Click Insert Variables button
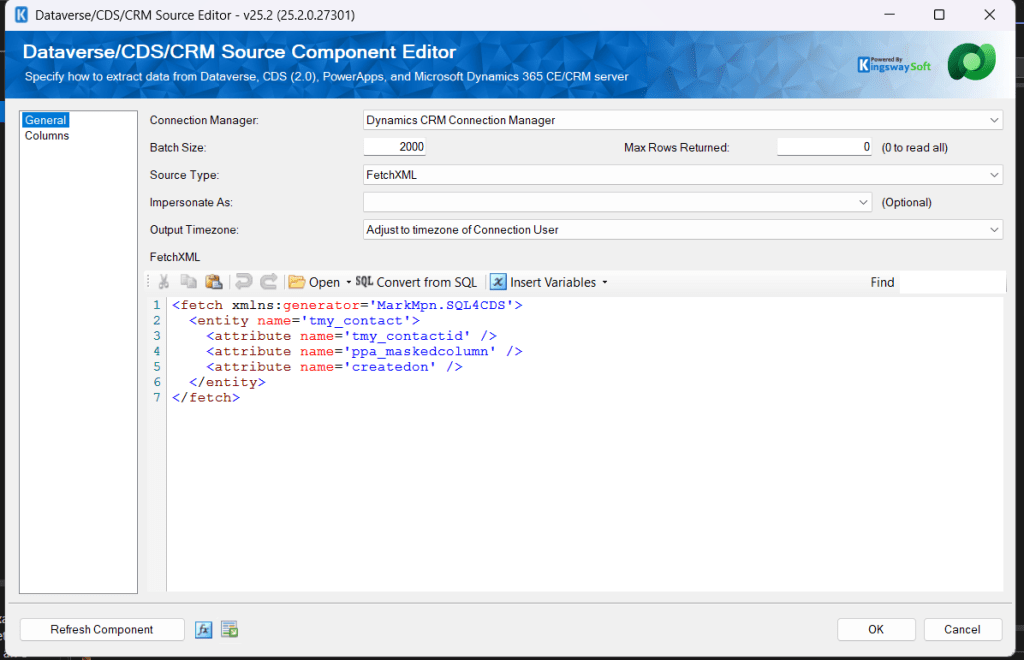The width and height of the screenshot is (1024, 660). [543, 282]
